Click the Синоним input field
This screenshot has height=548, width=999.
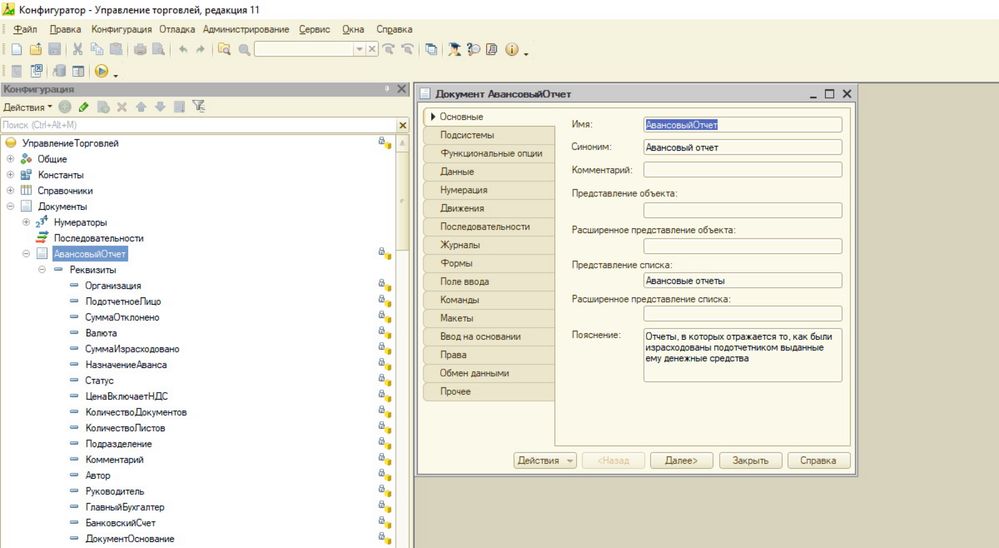(x=743, y=147)
